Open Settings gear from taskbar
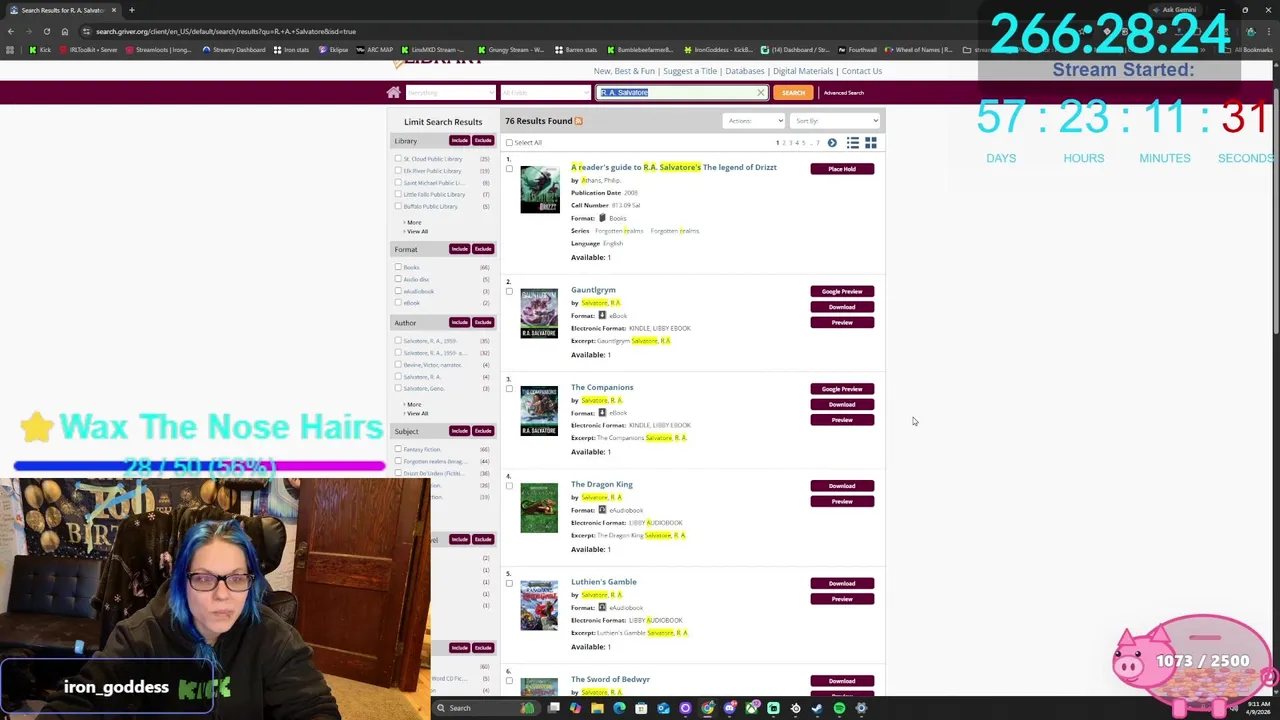The height and width of the screenshot is (720, 1280). pos(861,708)
